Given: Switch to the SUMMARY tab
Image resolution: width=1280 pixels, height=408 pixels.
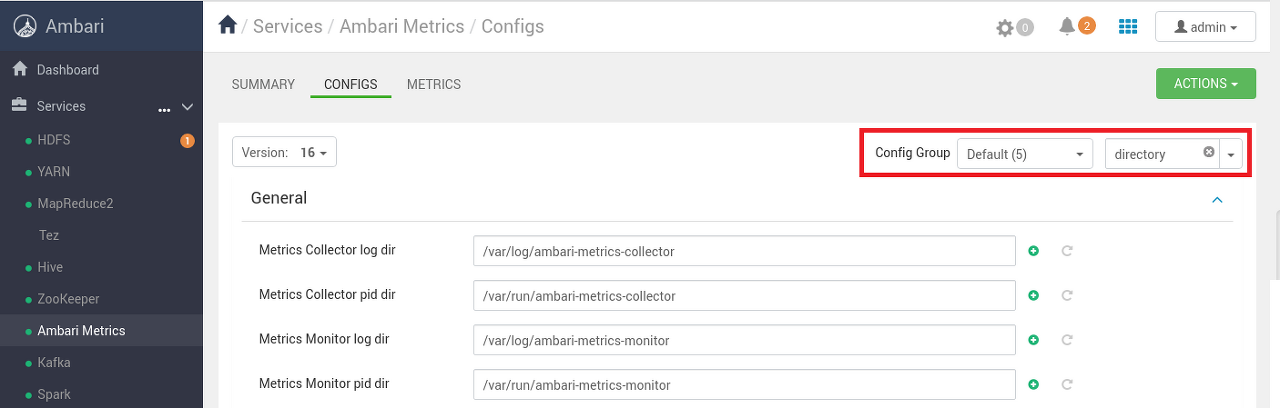Looking at the screenshot, I should click(263, 84).
